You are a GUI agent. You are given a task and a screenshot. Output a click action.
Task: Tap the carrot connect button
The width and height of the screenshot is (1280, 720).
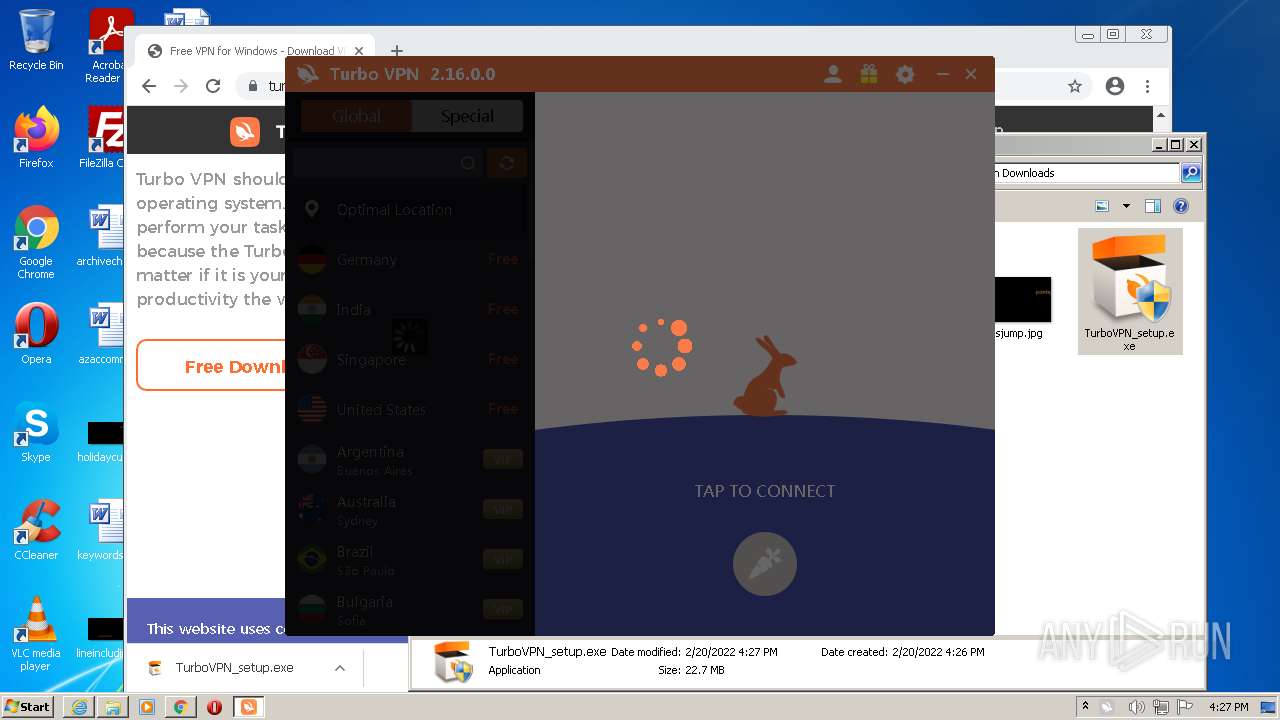coord(765,564)
